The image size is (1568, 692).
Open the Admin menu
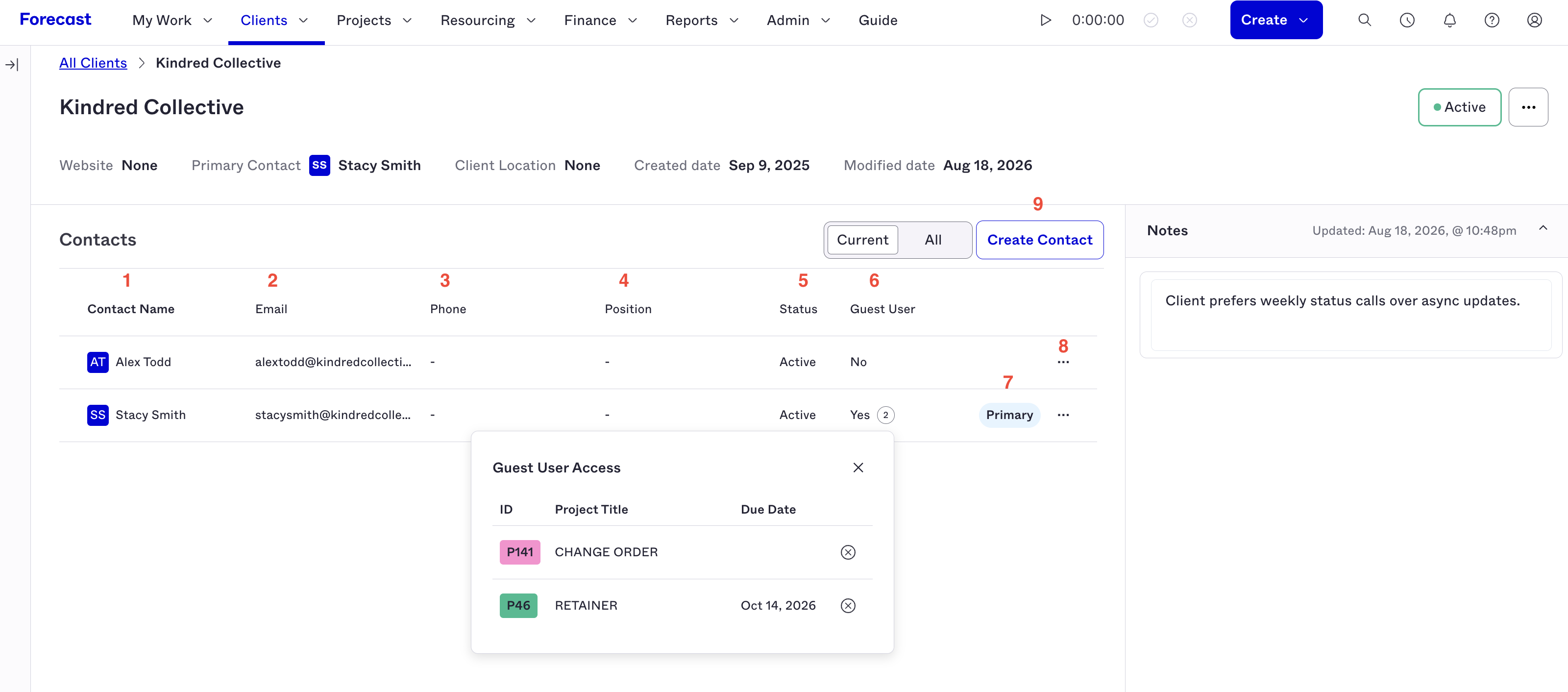(x=799, y=20)
